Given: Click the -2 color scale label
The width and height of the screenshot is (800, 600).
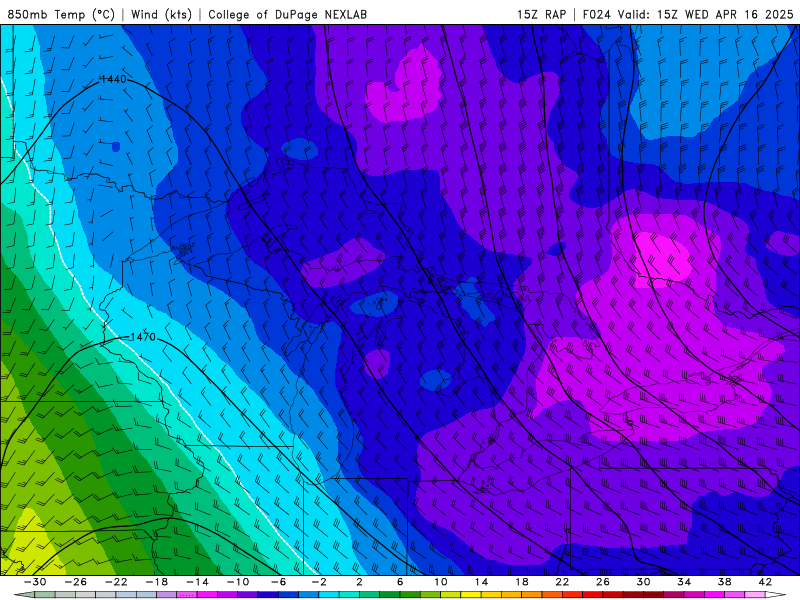Looking at the screenshot, I should (x=319, y=582).
